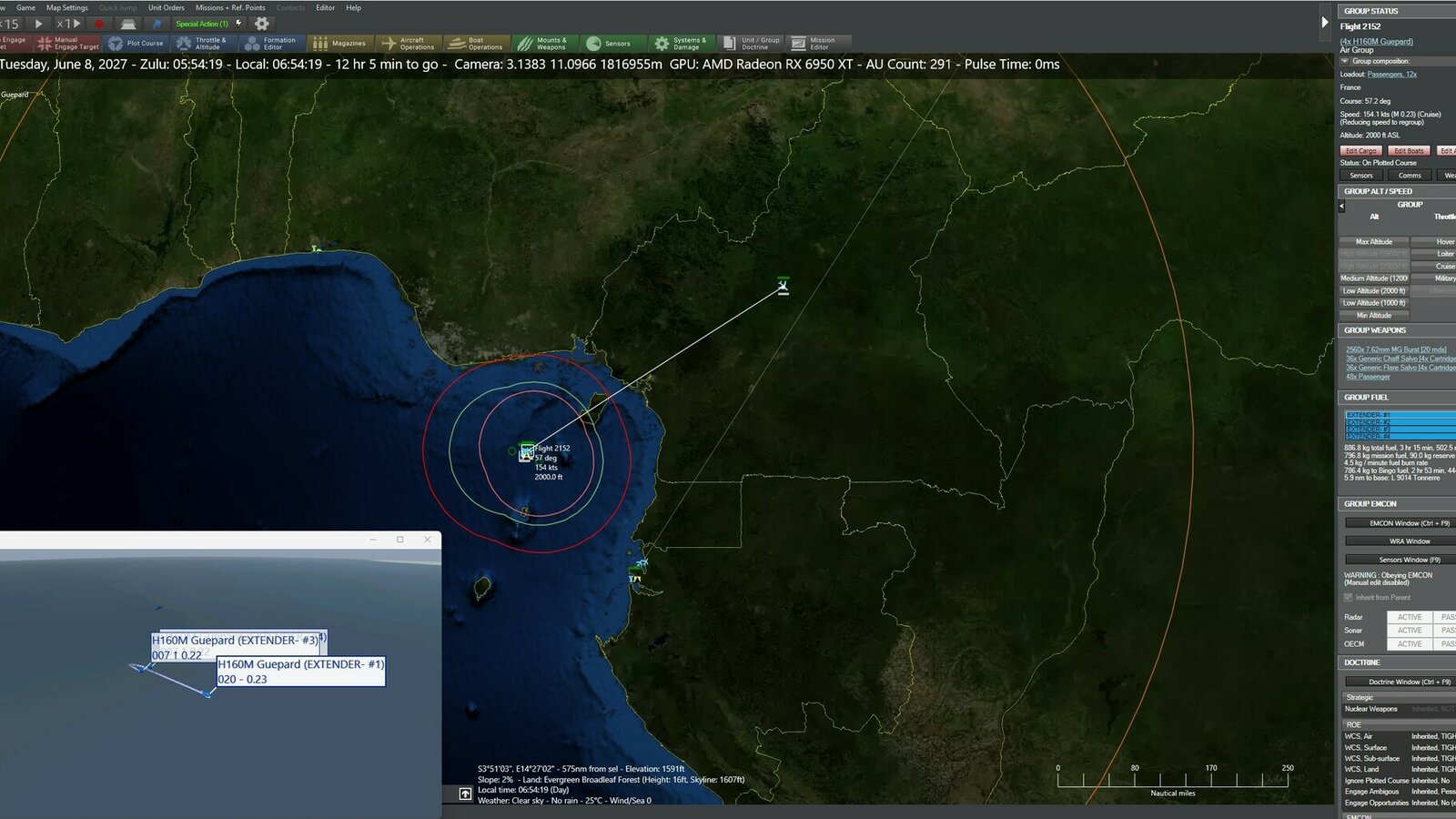This screenshot has height=819, width=1456.
Task: Open Boat Operations
Action: click(476, 43)
